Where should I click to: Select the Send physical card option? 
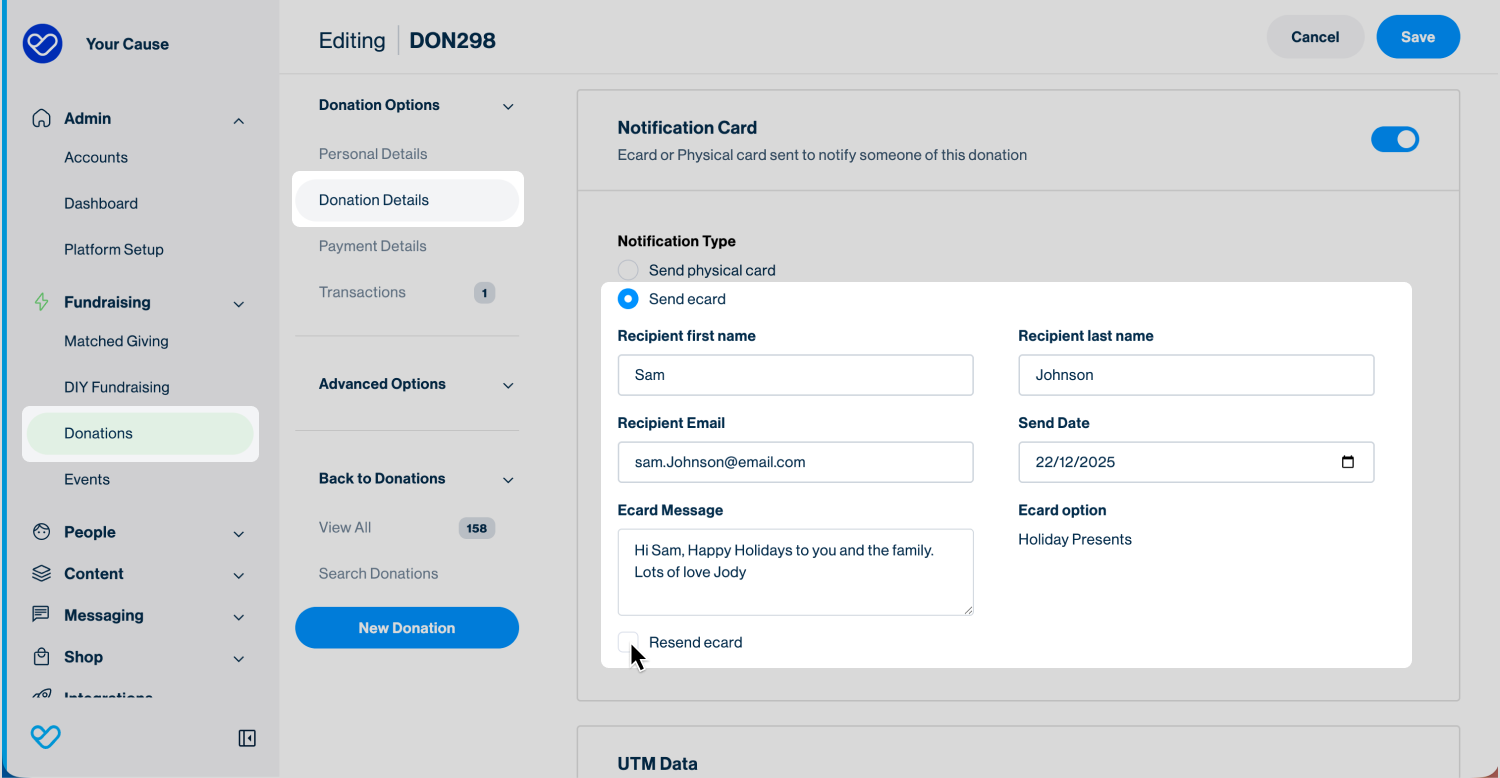[628, 270]
